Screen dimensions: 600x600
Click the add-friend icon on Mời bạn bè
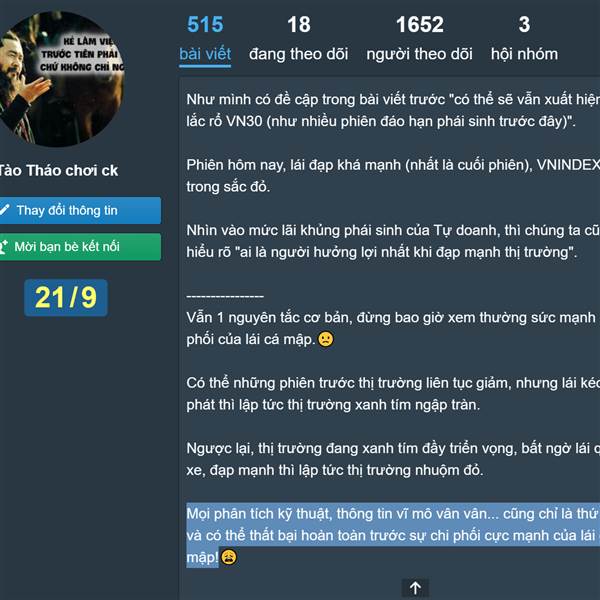pos(3,246)
